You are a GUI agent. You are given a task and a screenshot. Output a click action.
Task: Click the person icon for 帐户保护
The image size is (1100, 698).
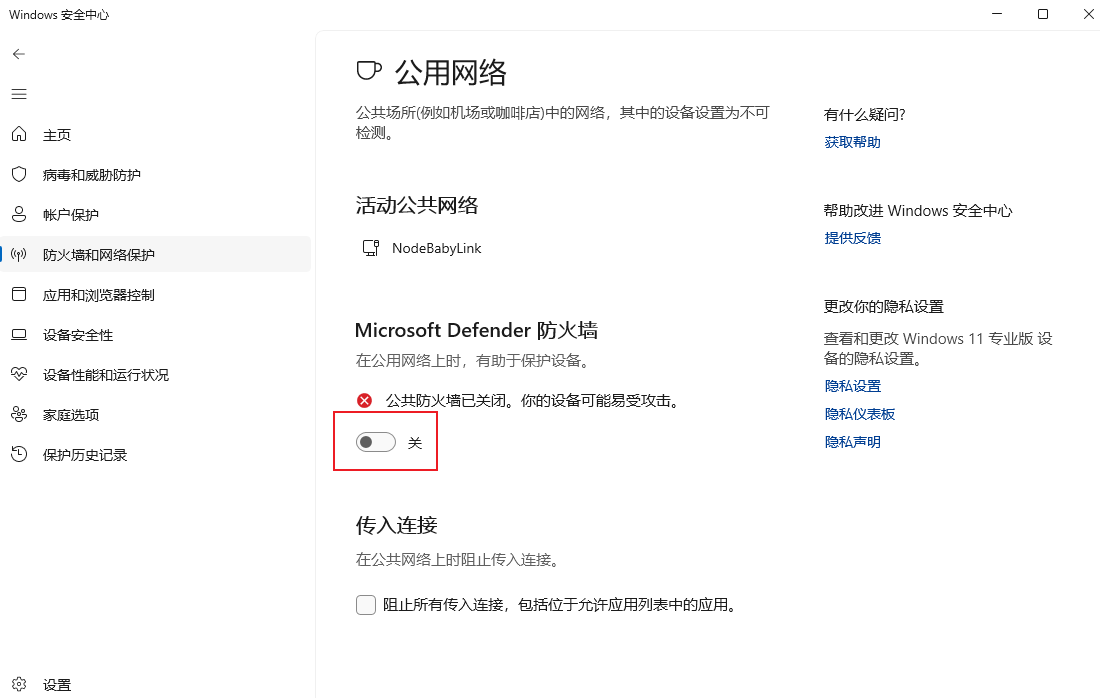pos(19,214)
